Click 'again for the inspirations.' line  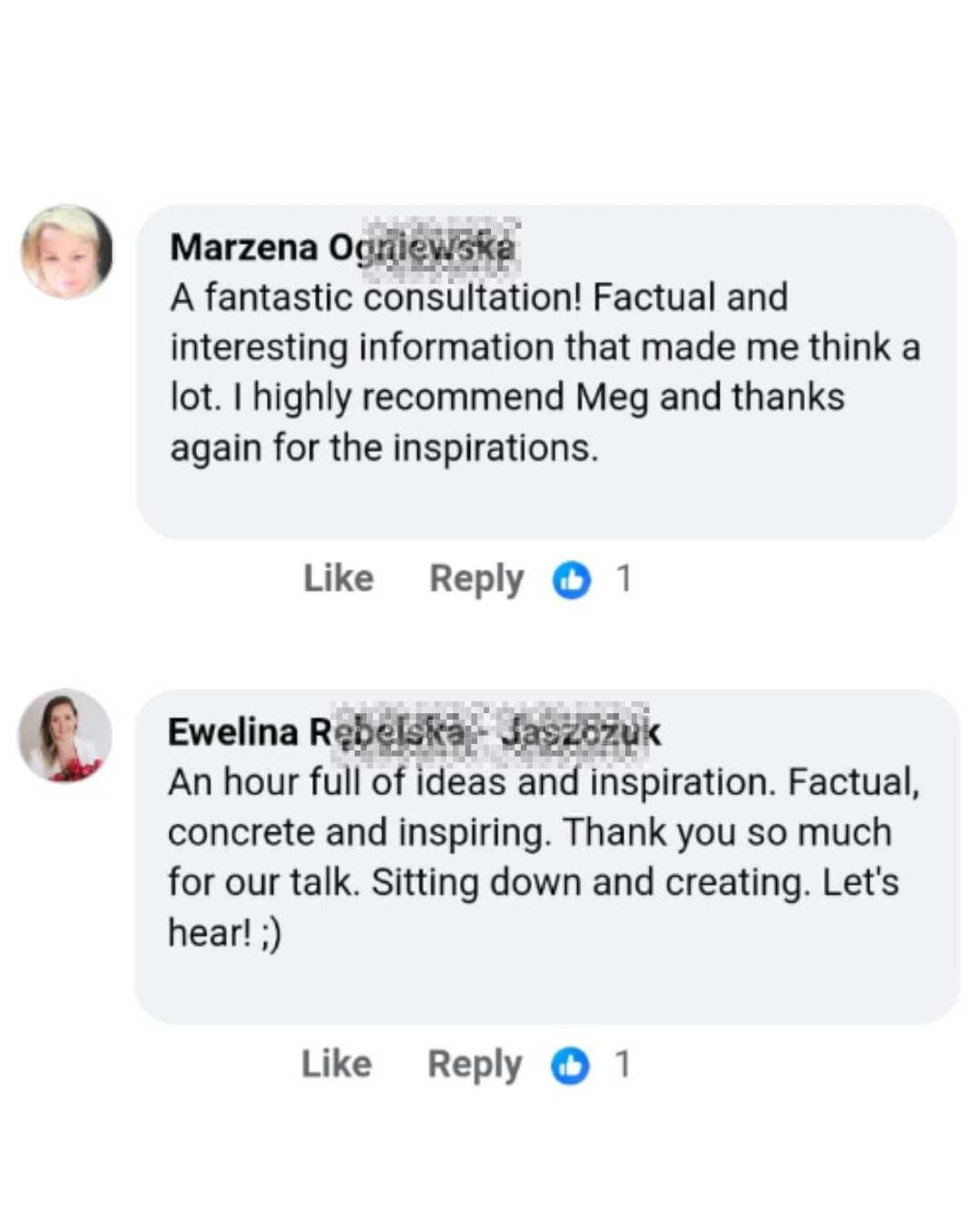click(x=384, y=448)
